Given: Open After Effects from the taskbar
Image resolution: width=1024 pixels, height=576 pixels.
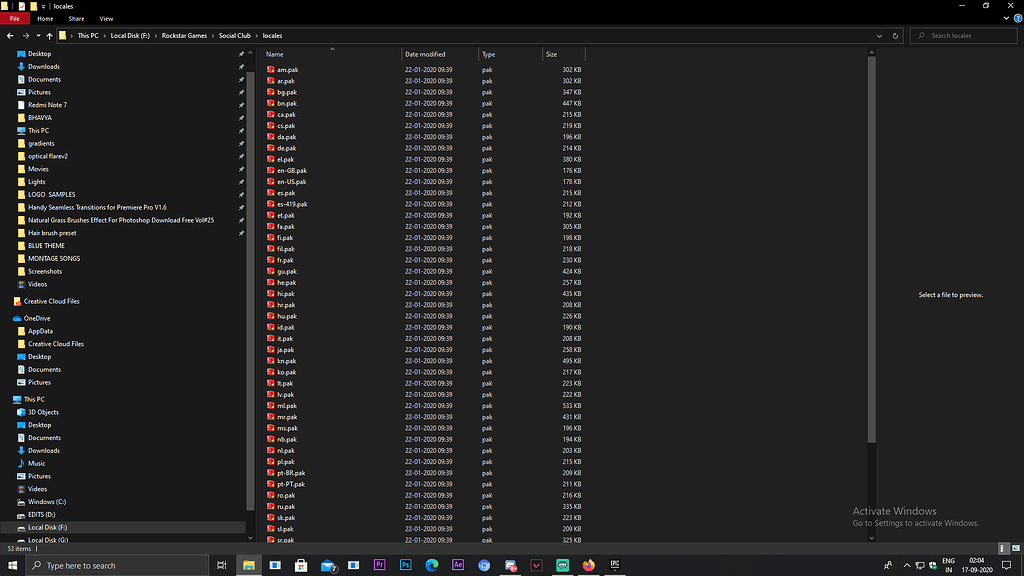Looking at the screenshot, I should point(458,564).
